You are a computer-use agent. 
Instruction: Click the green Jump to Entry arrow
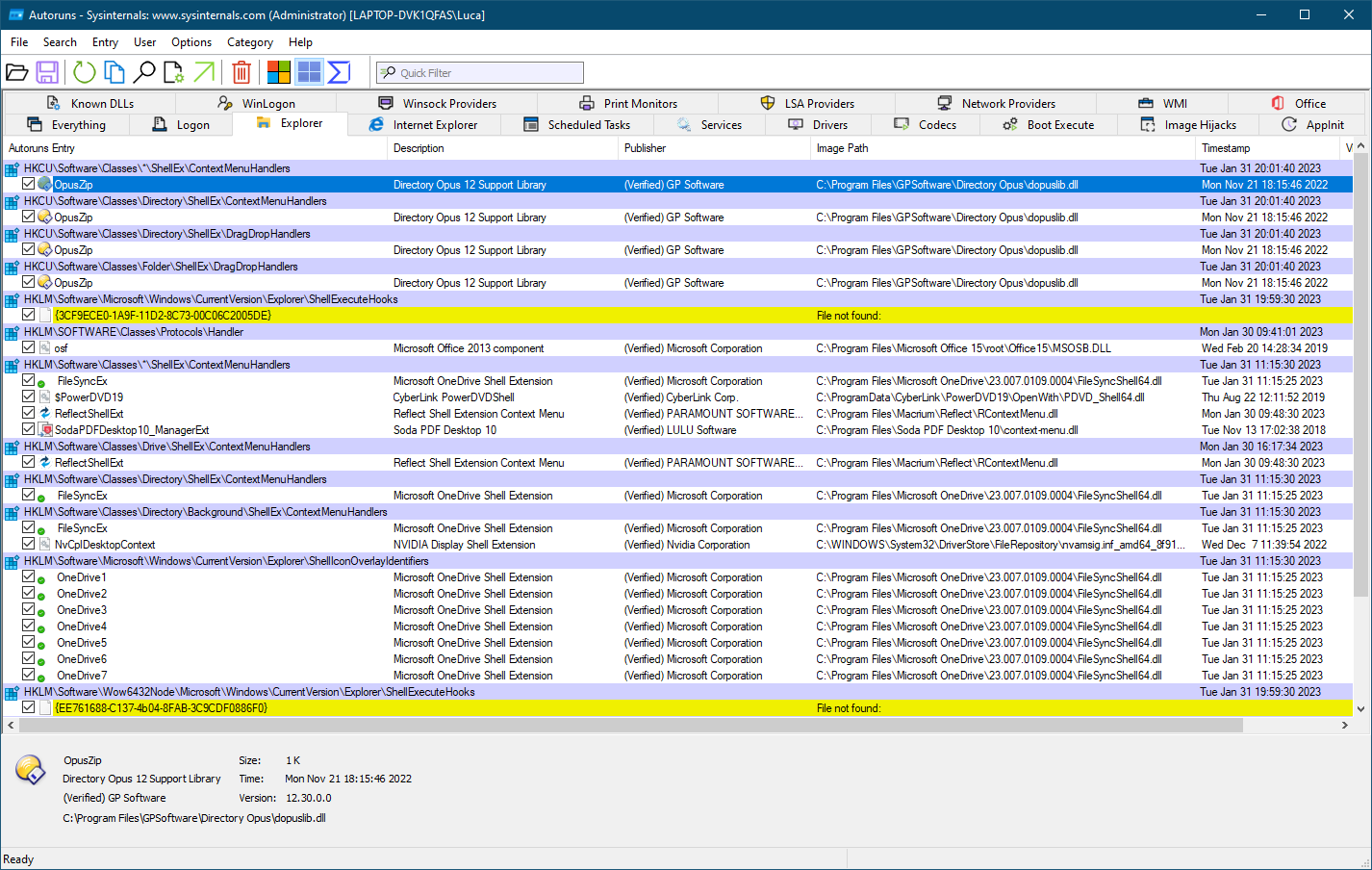[204, 72]
